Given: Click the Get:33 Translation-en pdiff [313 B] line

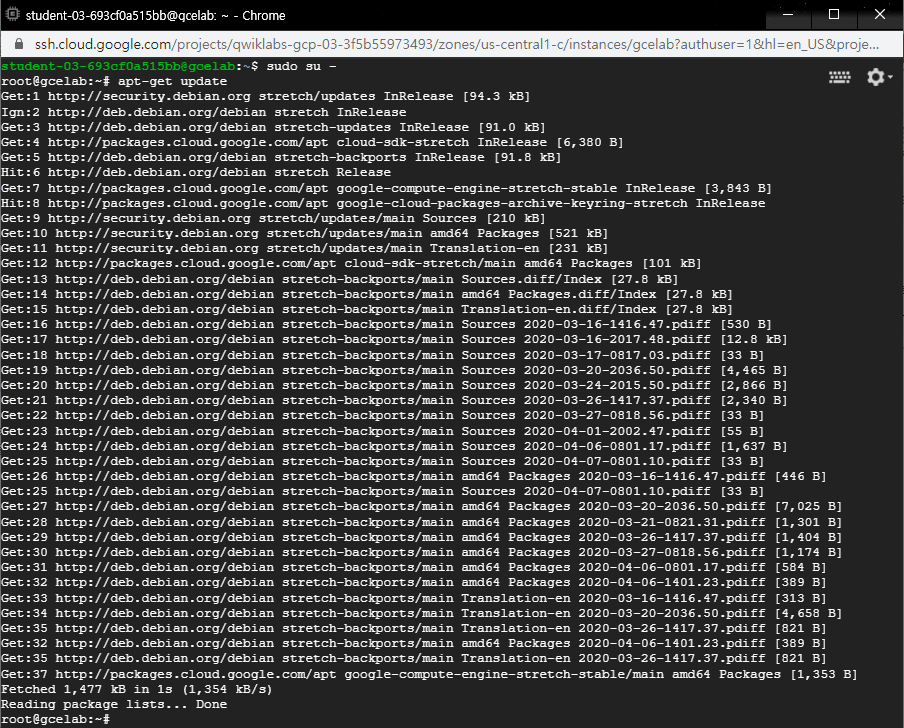Looking at the screenshot, I should (x=413, y=598).
